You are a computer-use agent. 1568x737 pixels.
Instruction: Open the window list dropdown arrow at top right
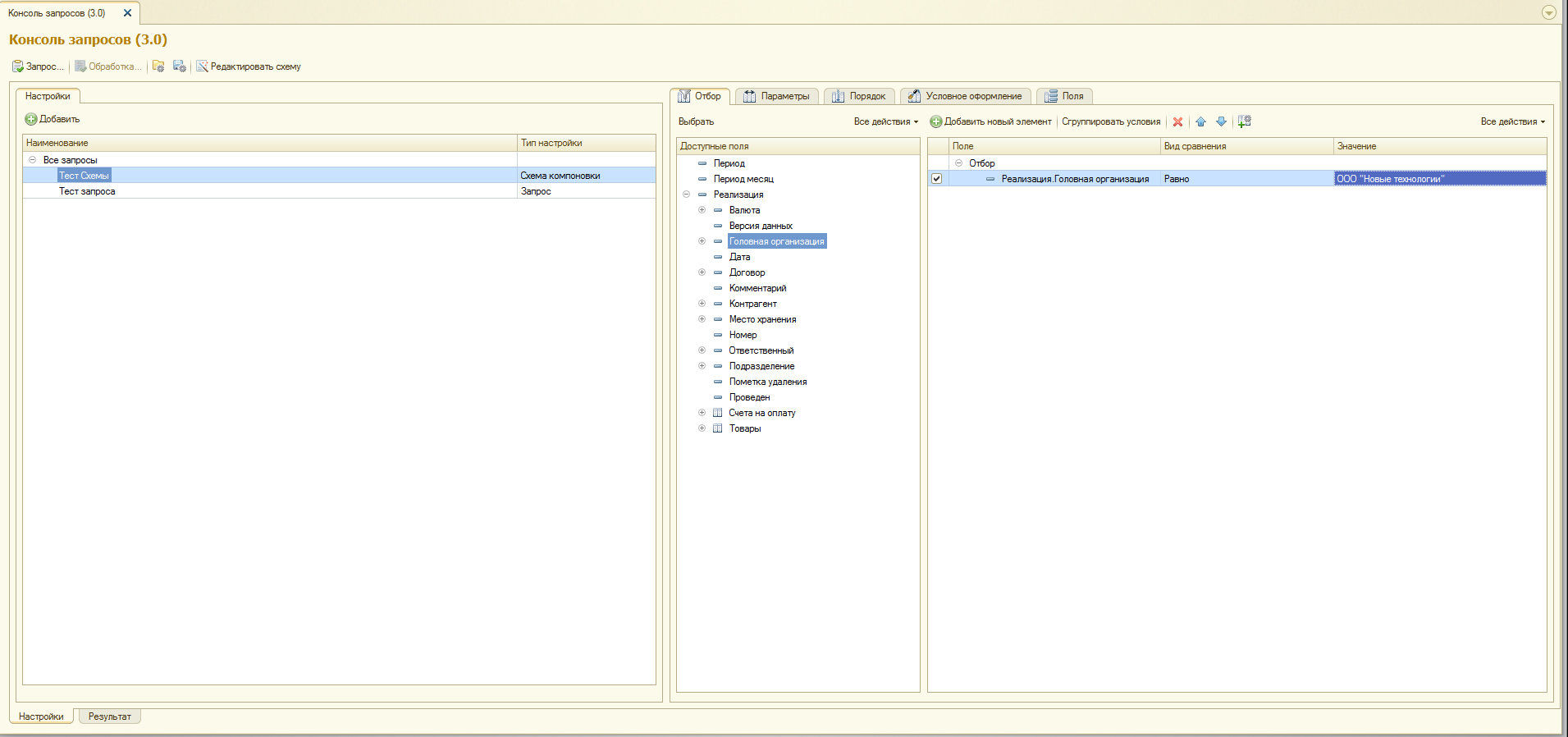pos(1549,12)
